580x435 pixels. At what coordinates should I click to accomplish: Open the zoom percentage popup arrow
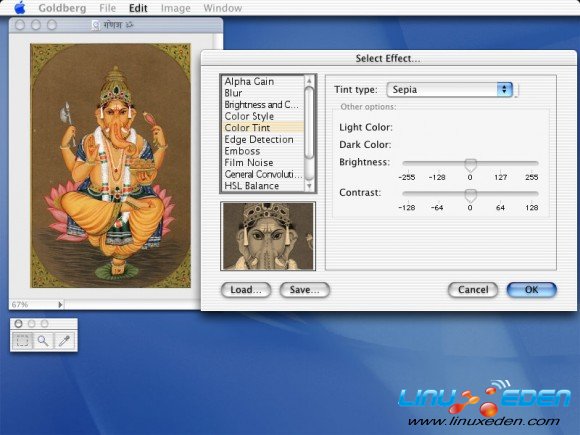click(x=60, y=305)
